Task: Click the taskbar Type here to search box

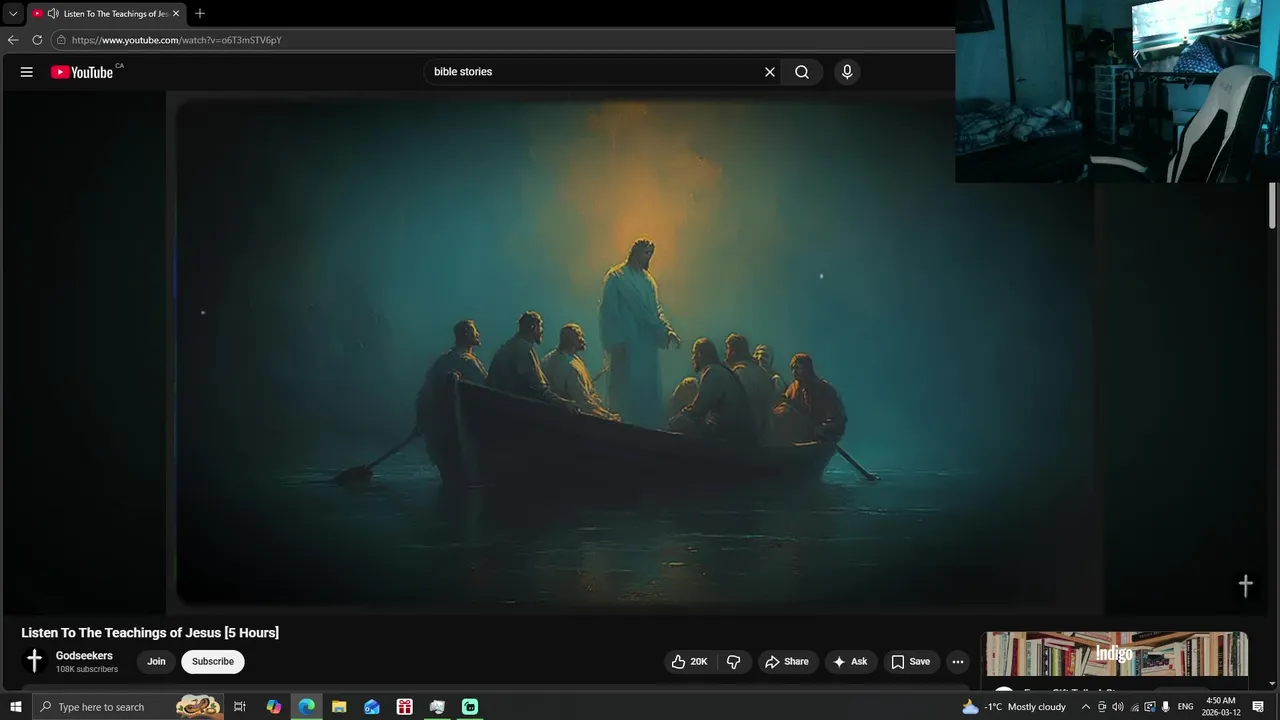Action: (x=130, y=707)
